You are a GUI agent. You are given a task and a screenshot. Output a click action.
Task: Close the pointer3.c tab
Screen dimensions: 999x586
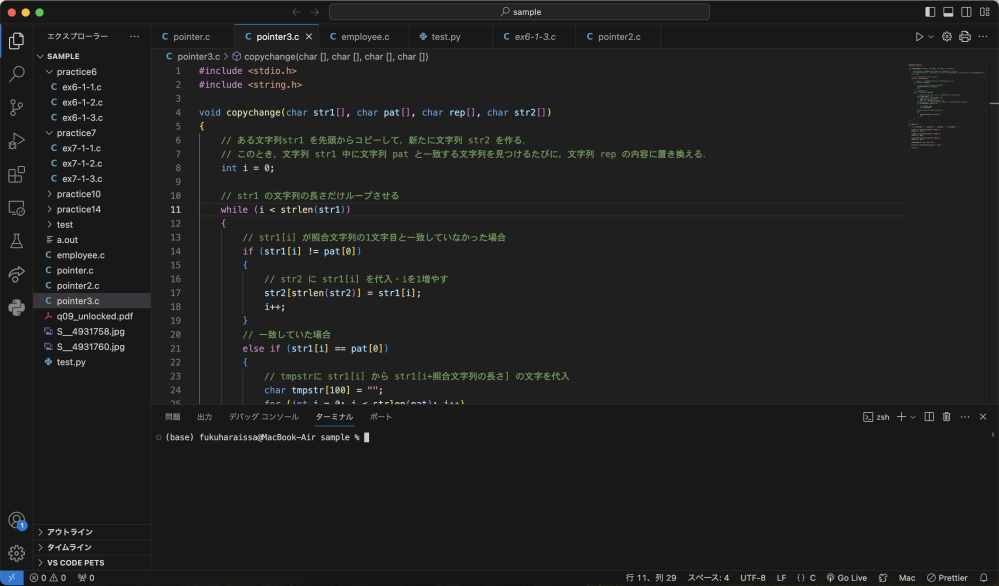coord(309,37)
